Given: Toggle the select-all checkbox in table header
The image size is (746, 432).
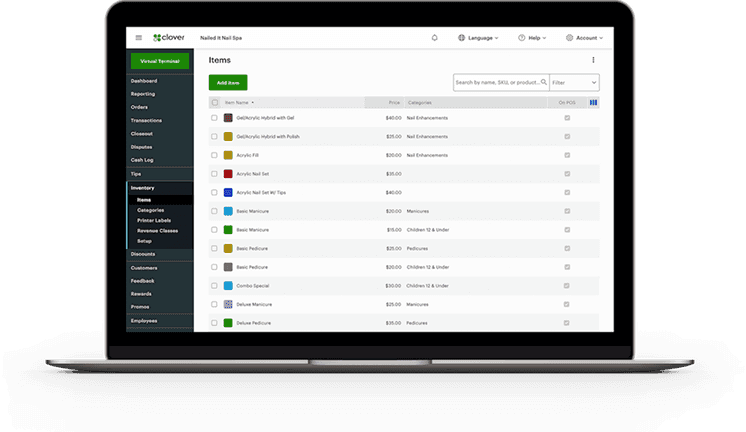Looking at the screenshot, I should coord(214,102).
